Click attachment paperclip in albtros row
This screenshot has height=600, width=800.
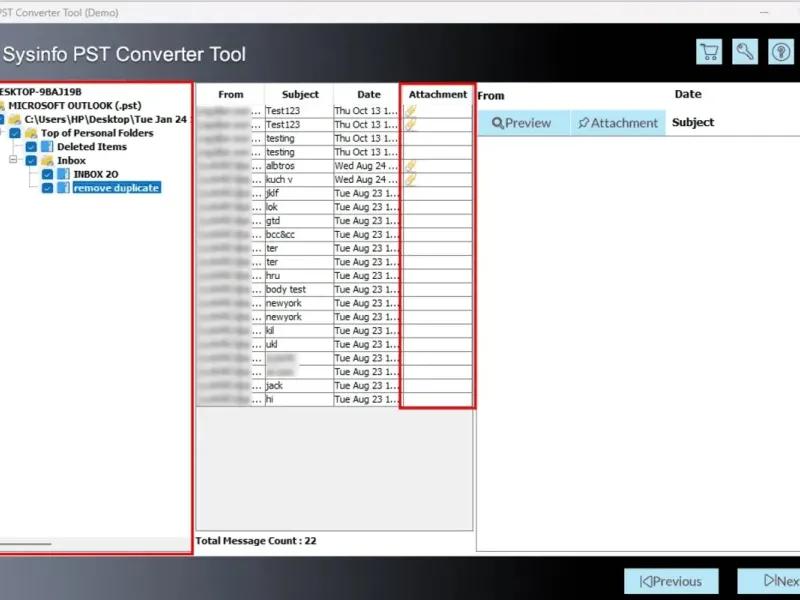(411, 166)
